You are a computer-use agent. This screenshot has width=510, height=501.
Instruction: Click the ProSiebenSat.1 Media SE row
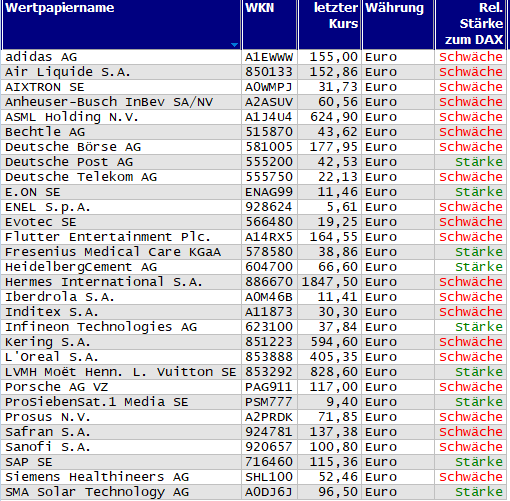(254, 402)
